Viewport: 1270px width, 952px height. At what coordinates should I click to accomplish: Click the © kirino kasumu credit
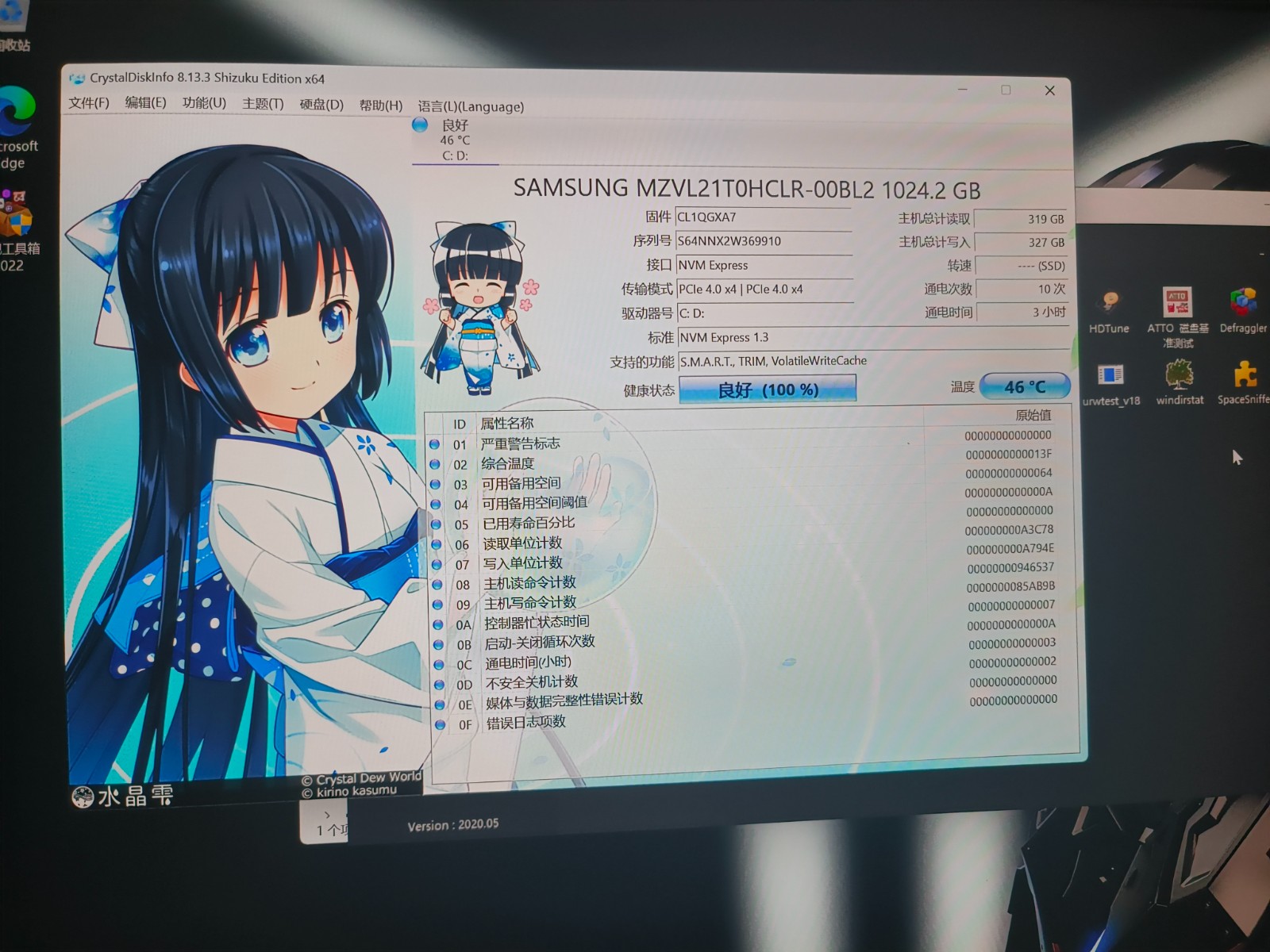tap(349, 791)
